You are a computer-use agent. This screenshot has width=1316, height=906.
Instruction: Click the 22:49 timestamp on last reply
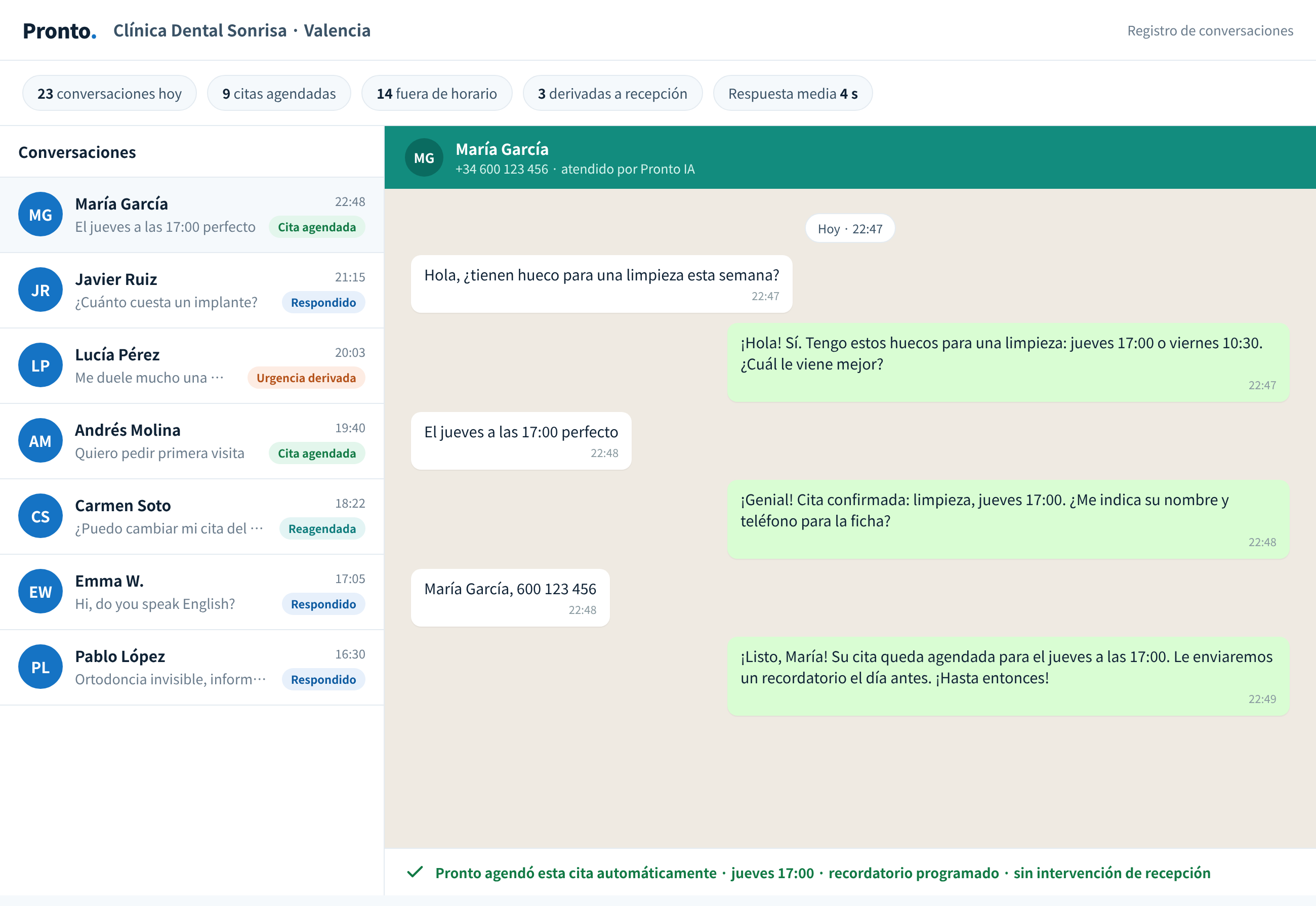tap(1262, 699)
